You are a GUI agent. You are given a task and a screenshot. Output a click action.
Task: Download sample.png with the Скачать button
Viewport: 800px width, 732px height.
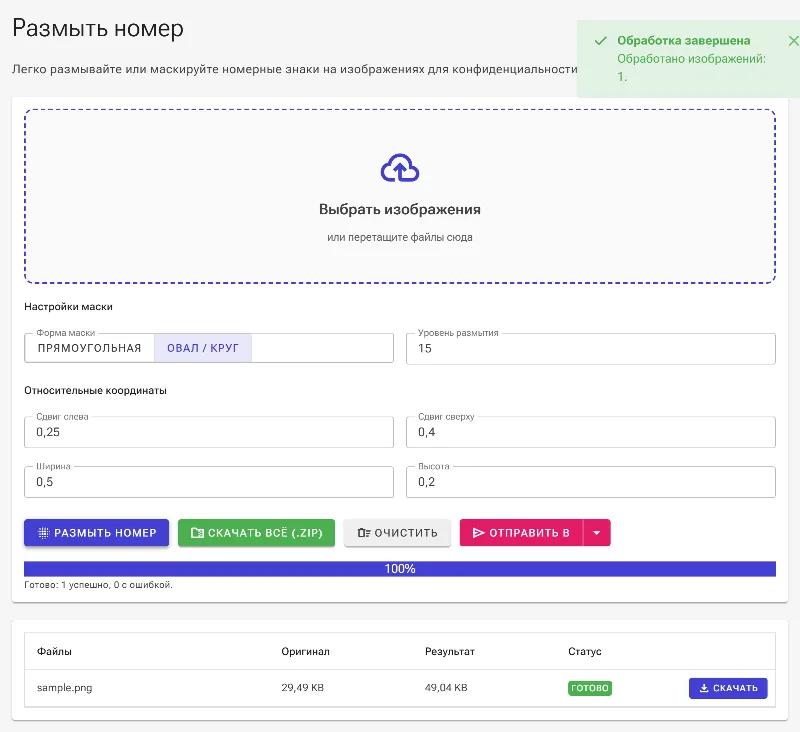728,688
